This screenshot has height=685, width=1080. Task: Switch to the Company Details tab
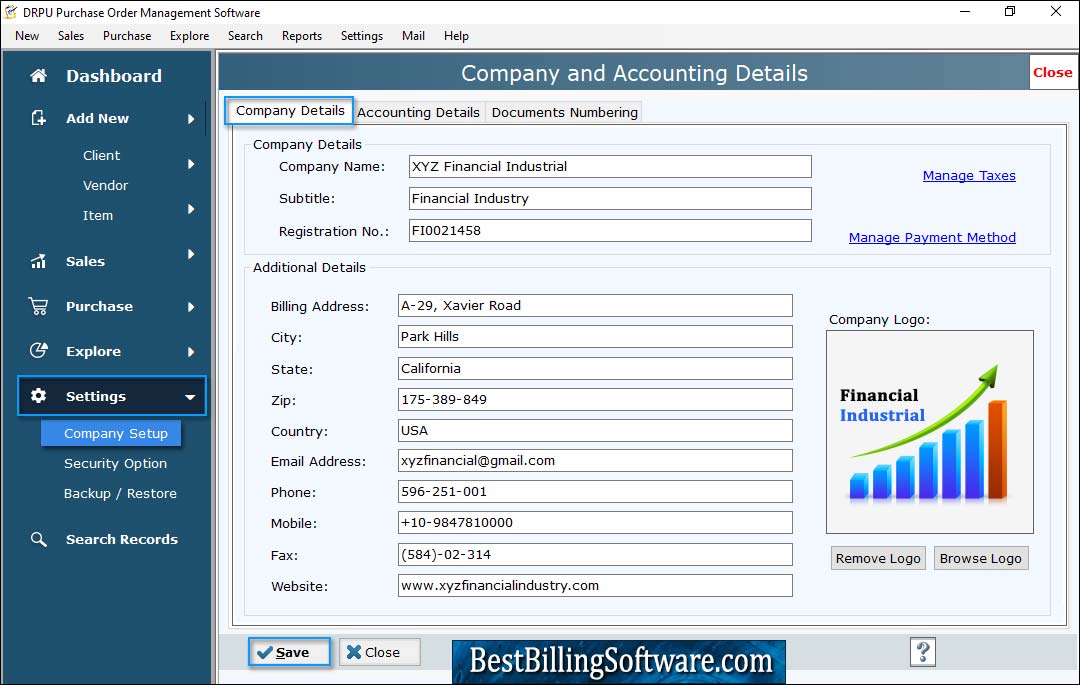[289, 111]
